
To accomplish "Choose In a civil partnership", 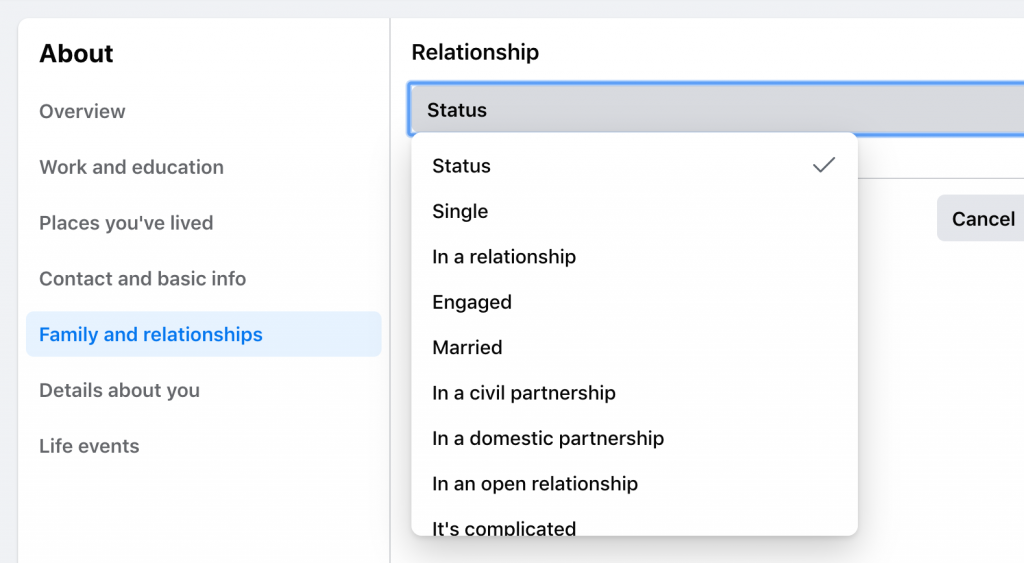I will (524, 393).
